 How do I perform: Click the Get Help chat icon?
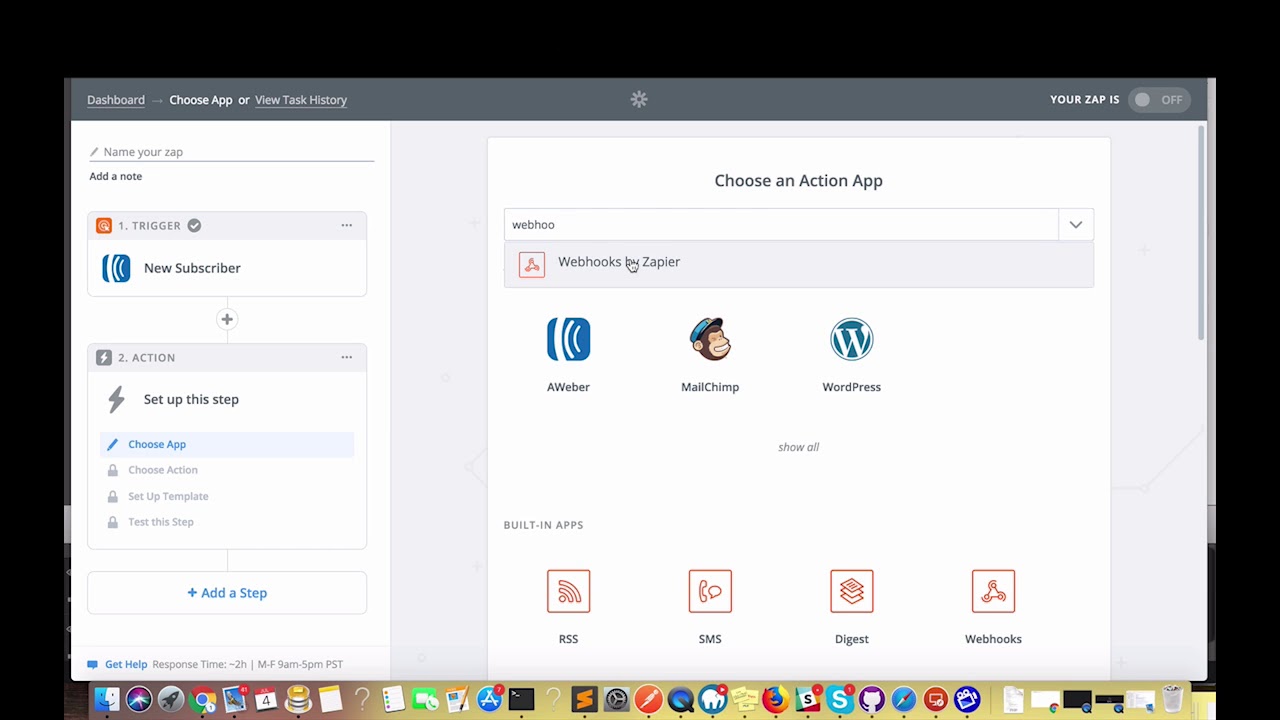click(x=93, y=664)
